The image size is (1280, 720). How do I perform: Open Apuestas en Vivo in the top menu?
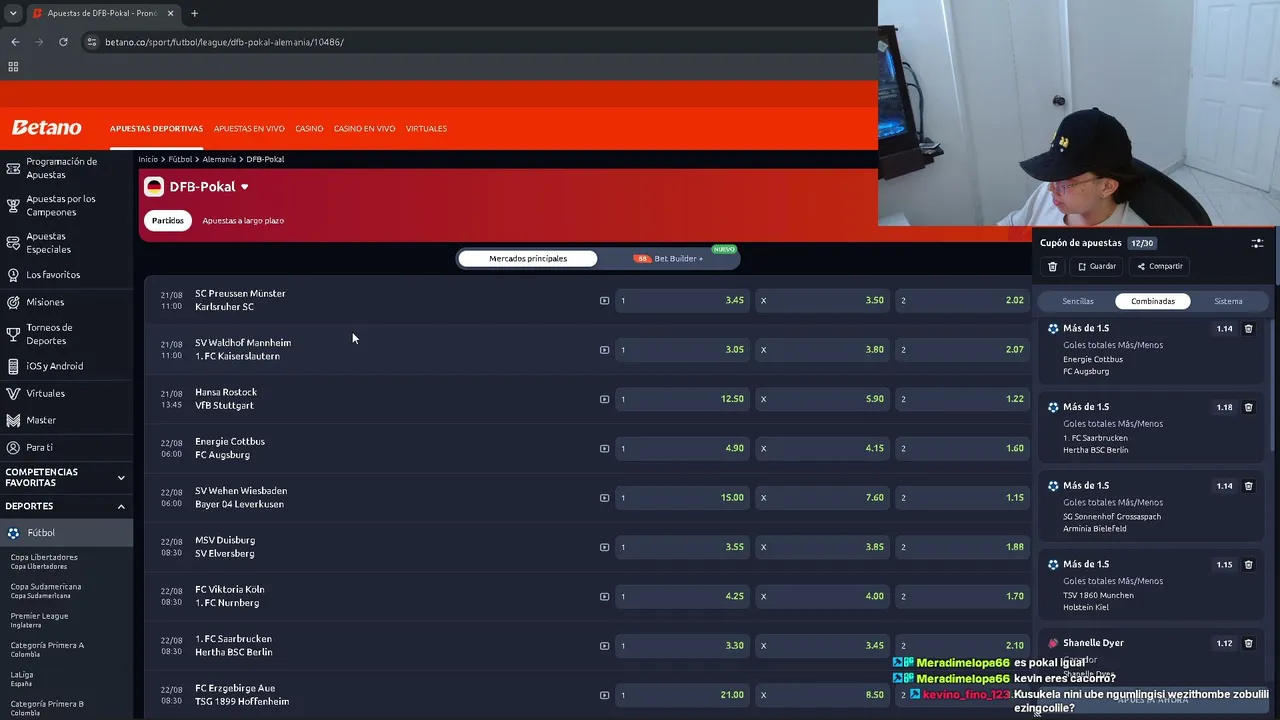click(x=249, y=129)
